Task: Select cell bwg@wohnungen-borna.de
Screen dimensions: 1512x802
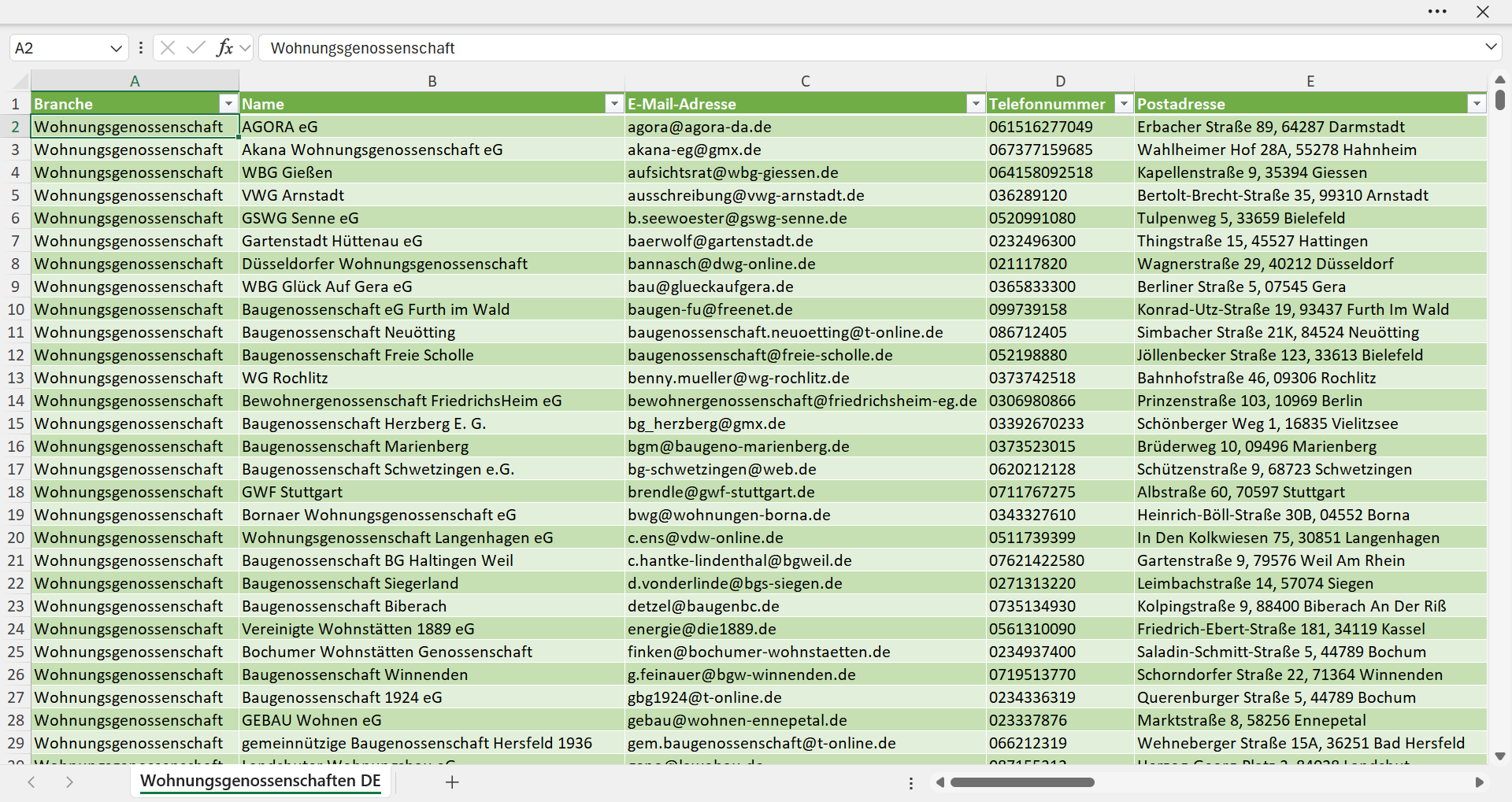Action: (805, 515)
